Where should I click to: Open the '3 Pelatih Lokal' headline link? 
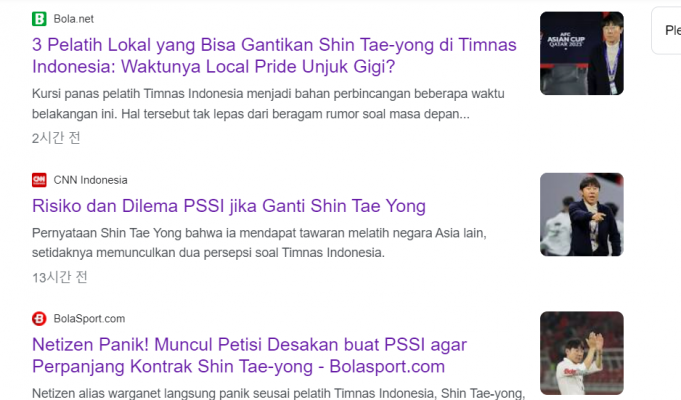point(274,56)
